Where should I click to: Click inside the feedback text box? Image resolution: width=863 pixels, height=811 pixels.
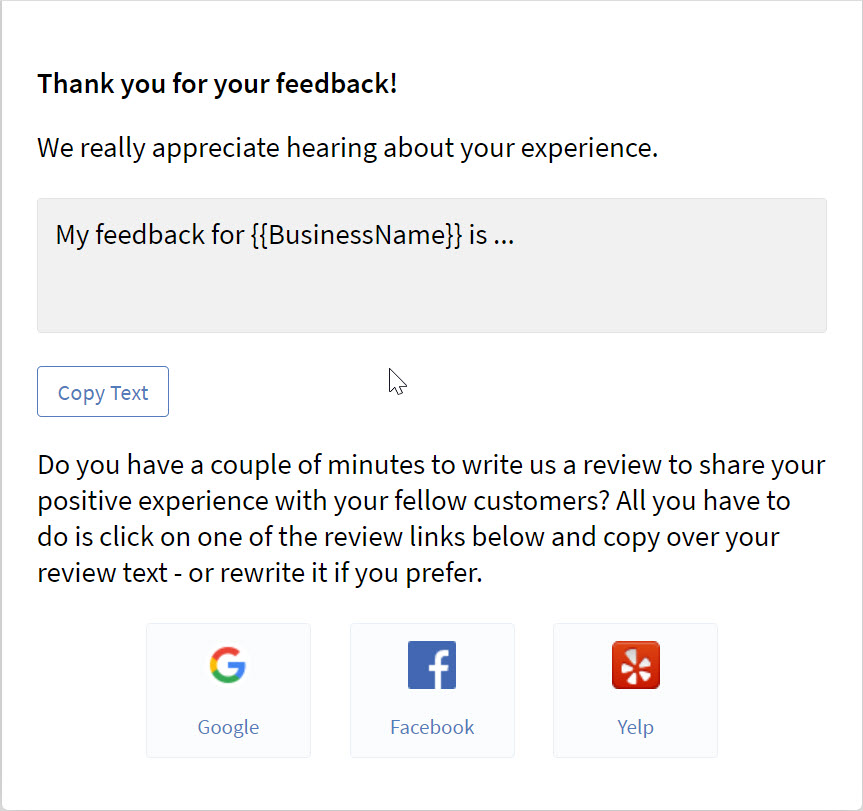[432, 266]
